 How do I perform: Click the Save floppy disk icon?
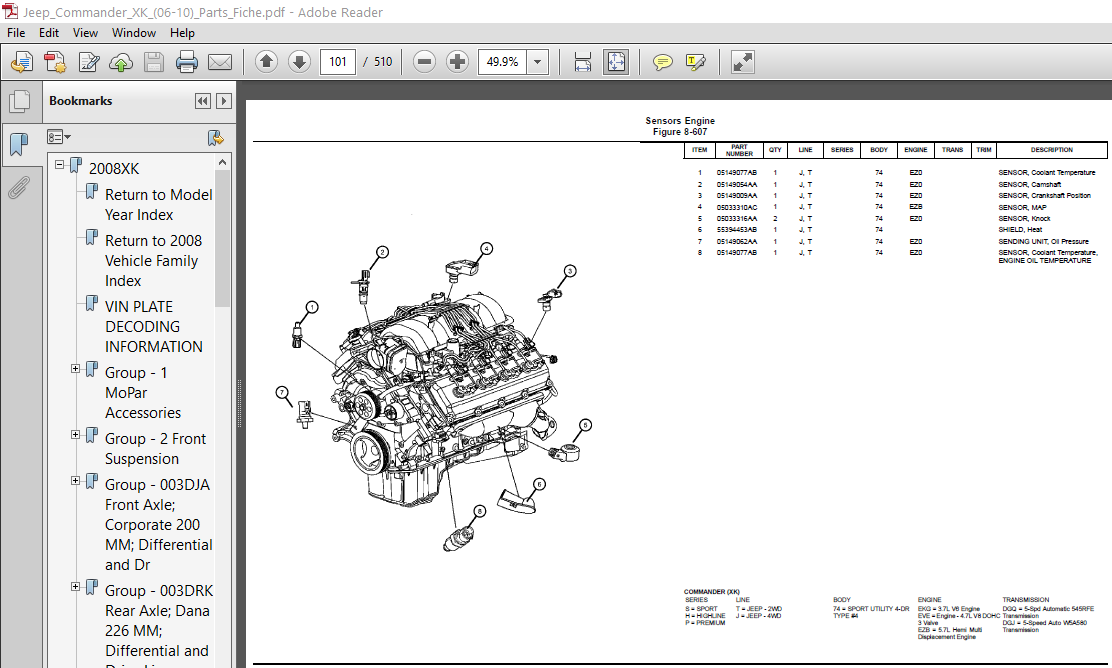[x=154, y=62]
